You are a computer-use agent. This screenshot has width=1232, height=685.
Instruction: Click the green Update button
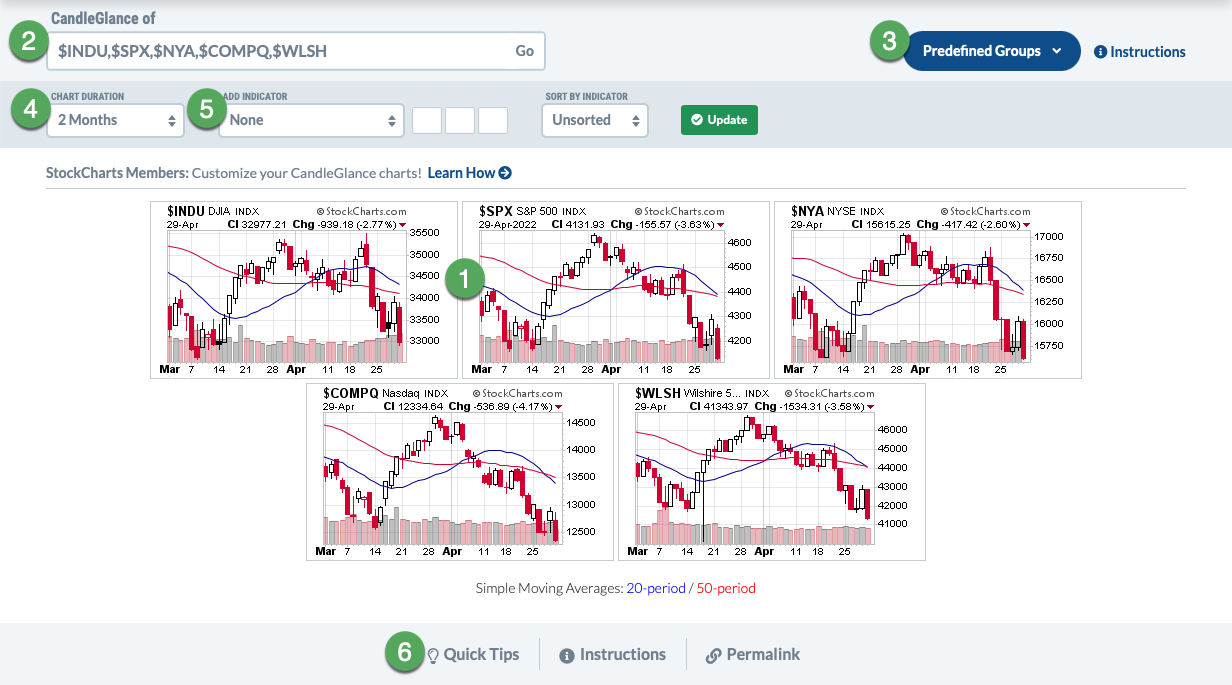(x=719, y=120)
